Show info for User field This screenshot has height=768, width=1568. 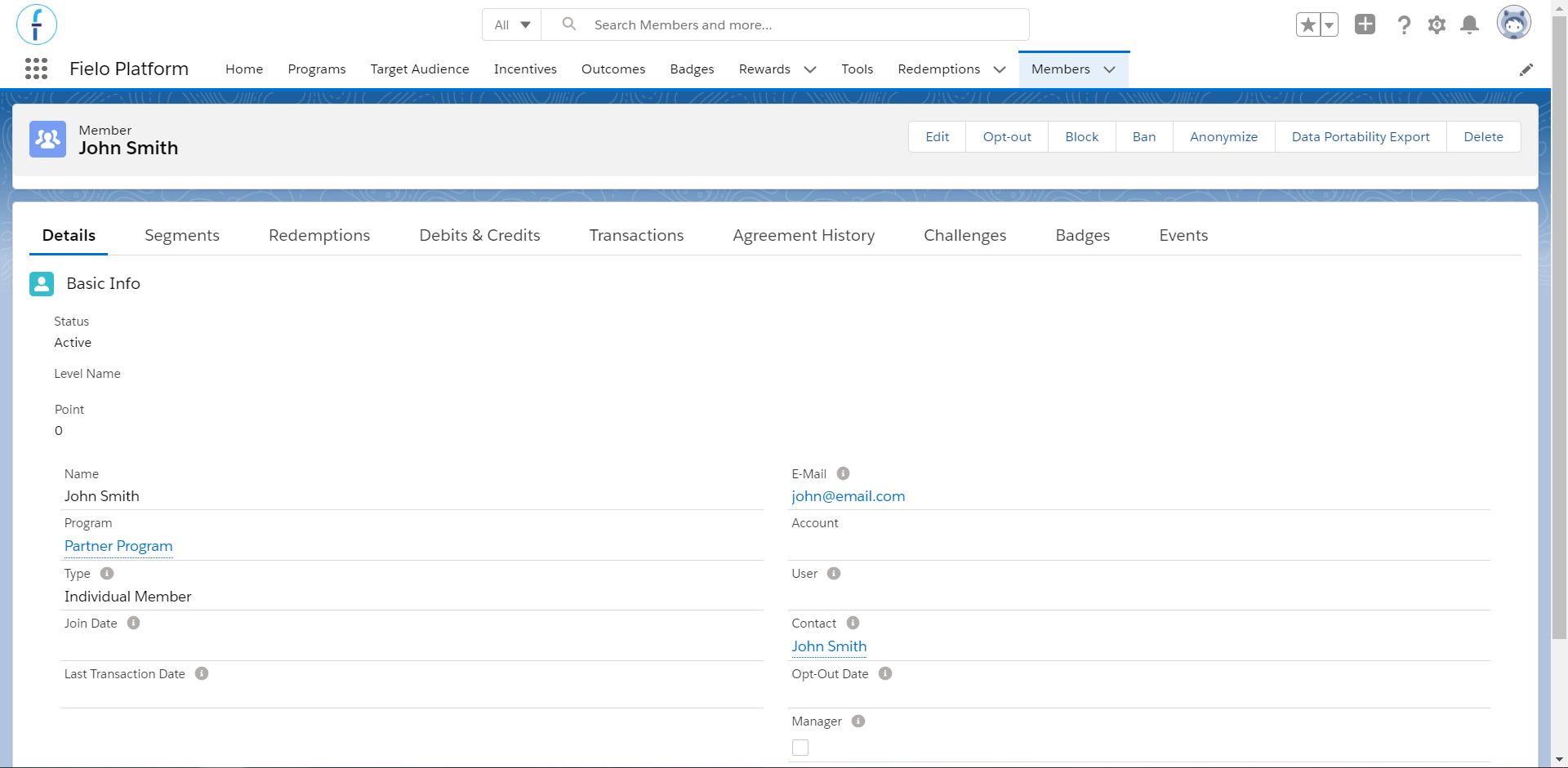pos(834,573)
